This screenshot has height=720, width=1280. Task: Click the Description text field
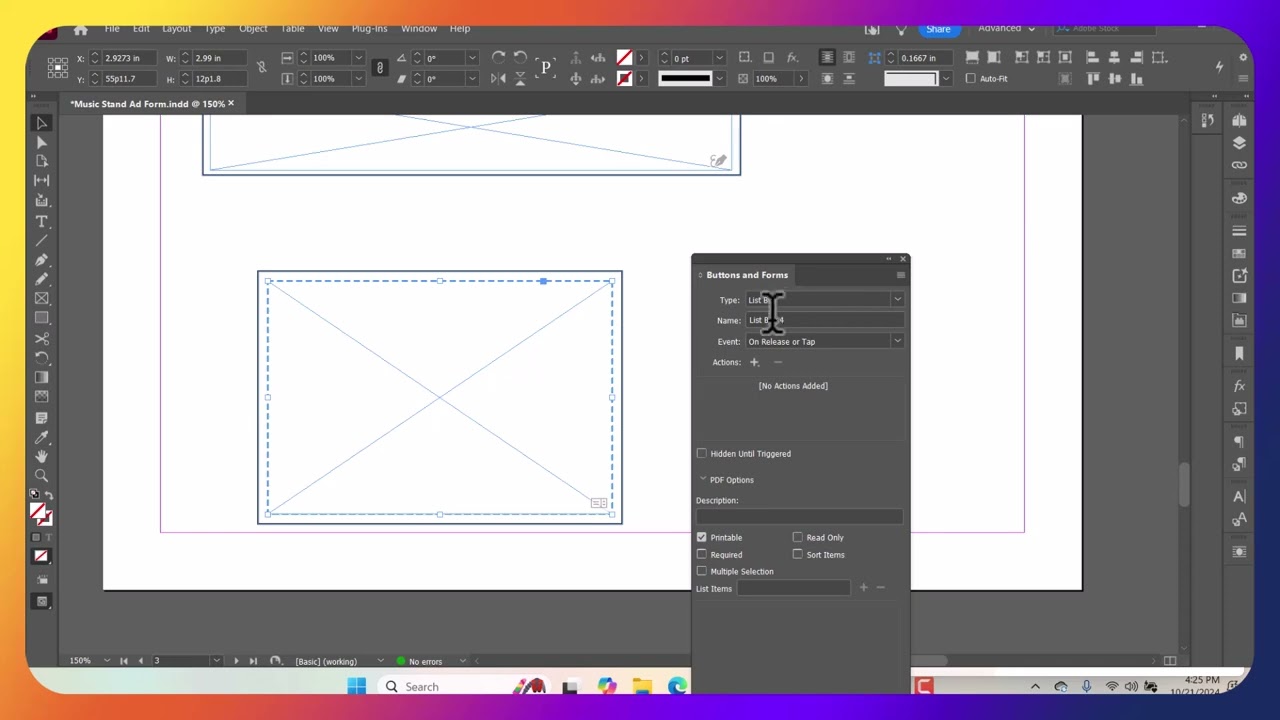pos(799,517)
